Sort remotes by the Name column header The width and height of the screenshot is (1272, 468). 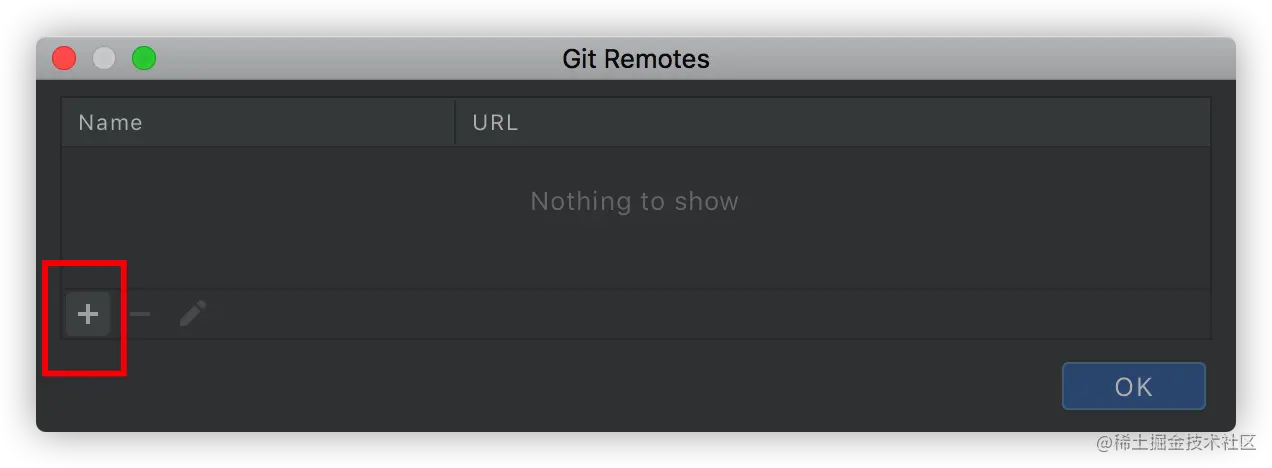(x=110, y=122)
